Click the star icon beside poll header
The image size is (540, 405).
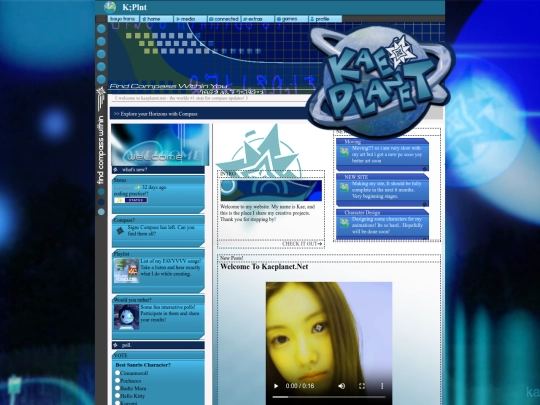(116, 345)
